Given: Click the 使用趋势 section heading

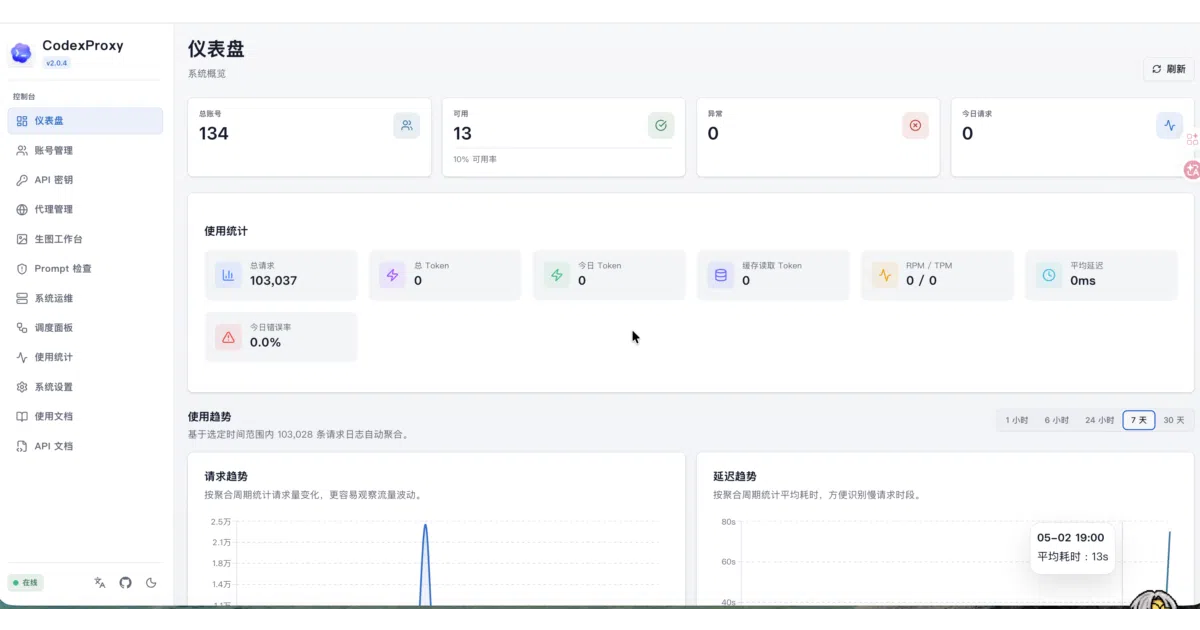Looking at the screenshot, I should 210,416.
